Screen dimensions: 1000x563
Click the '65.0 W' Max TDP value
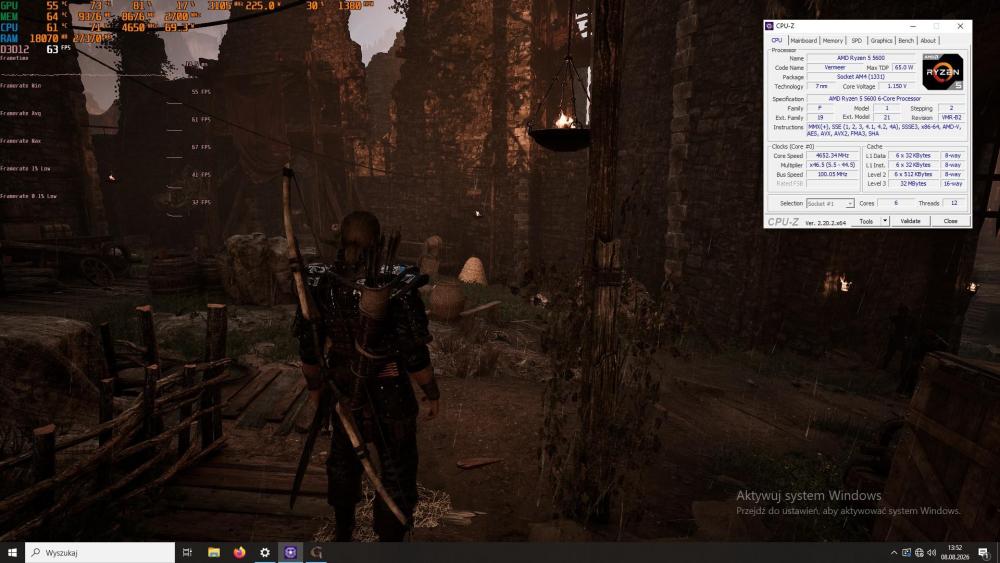(903, 68)
